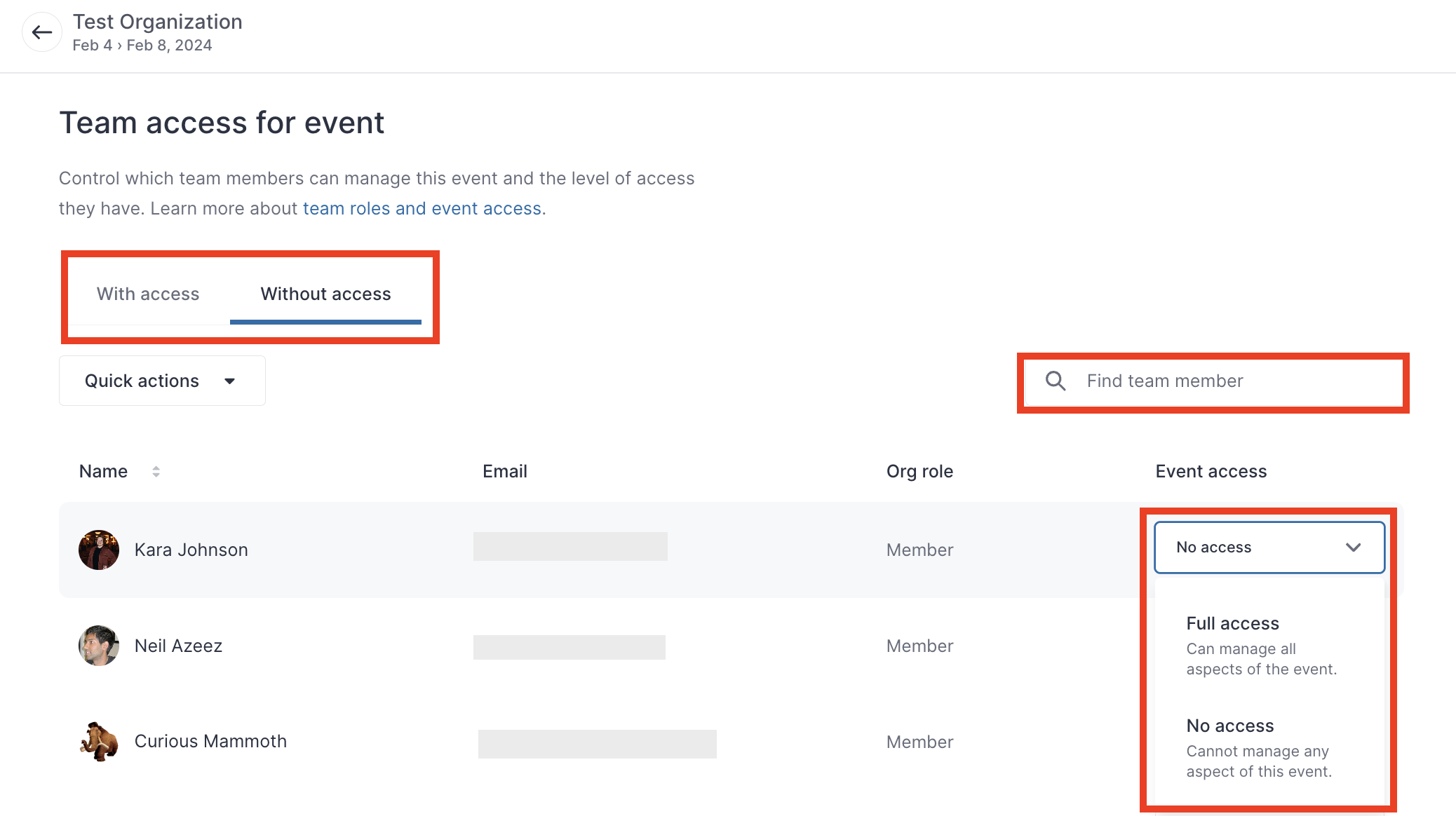Open Kara Johnson's avatar photo
The height and width of the screenshot is (816, 1456).
pyautogui.click(x=99, y=550)
